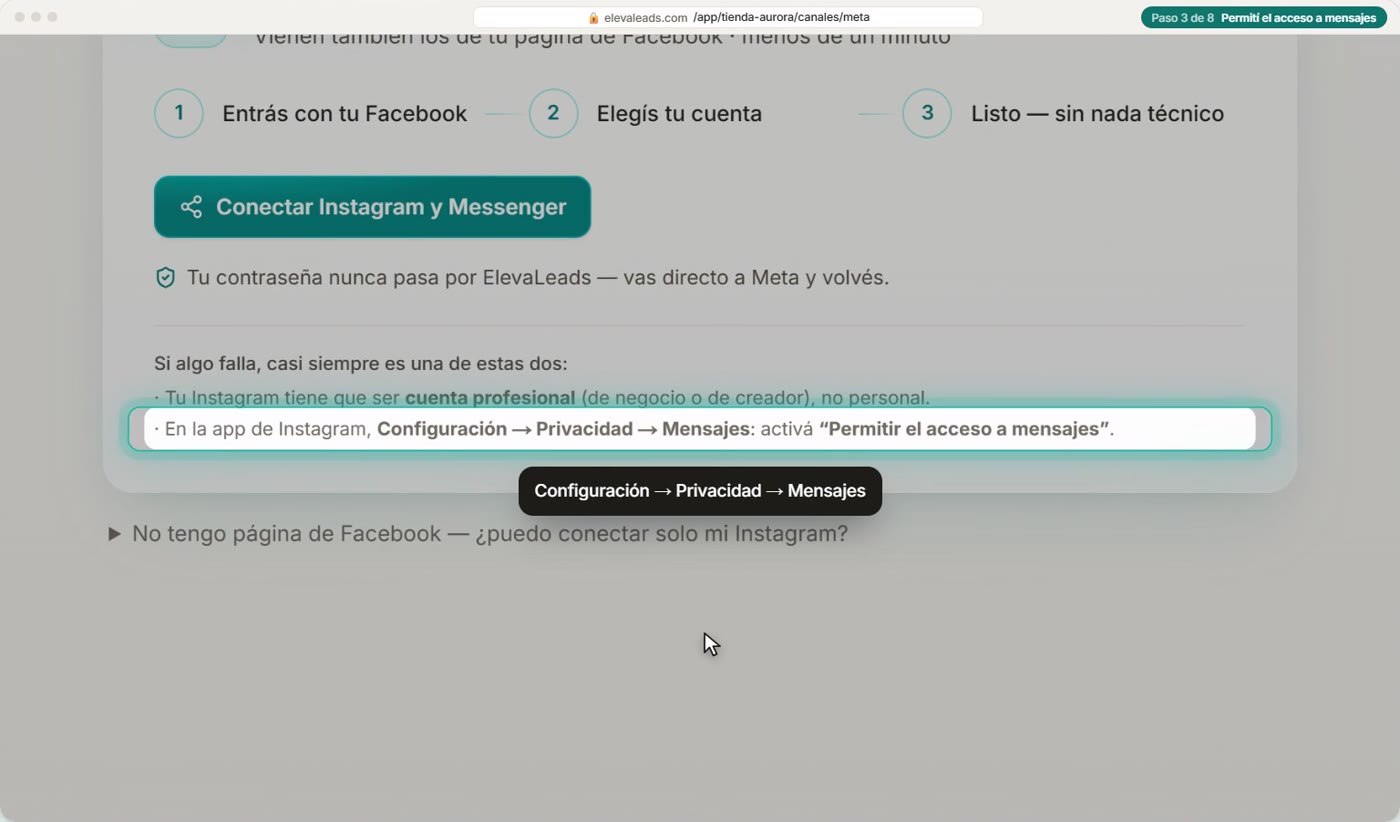The width and height of the screenshot is (1400, 822).
Task: Click the text 'Listo — sin nada técnico'
Action: tap(1097, 114)
